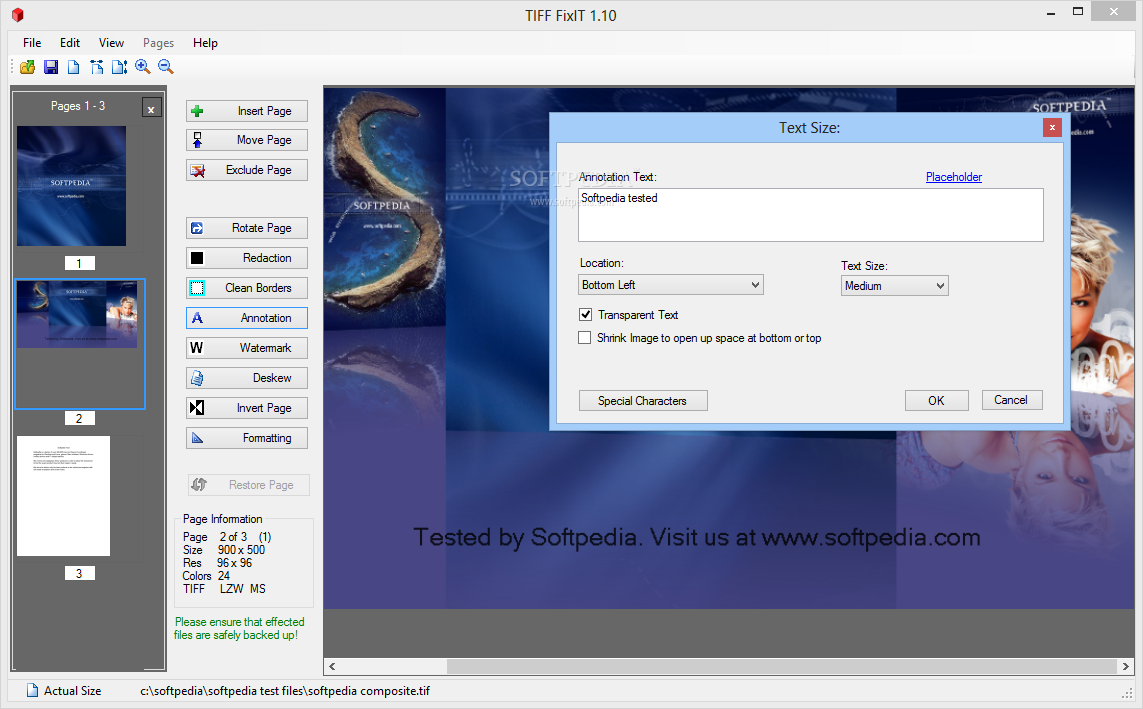Screen dimensions: 1143x709
Task: Select the Annotation tool button
Action: pyautogui.click(x=246, y=318)
